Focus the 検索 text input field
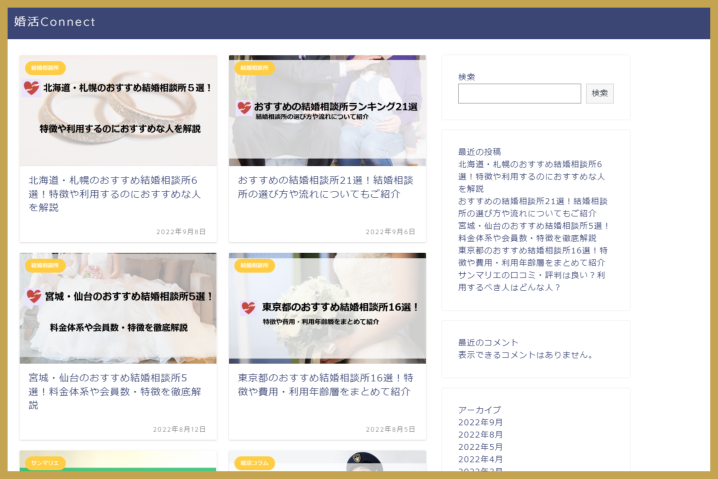 point(519,93)
